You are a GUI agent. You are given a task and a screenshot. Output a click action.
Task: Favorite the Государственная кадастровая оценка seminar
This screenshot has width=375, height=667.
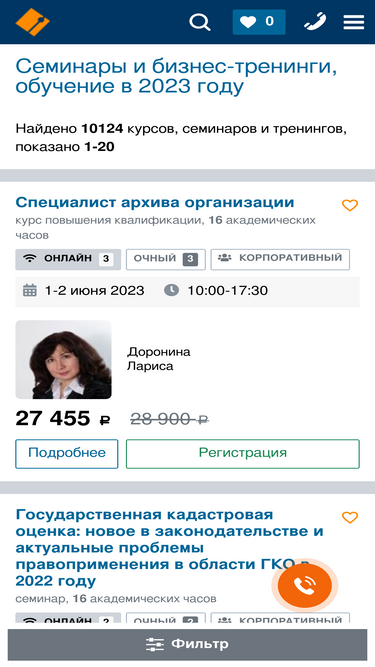(x=350, y=517)
